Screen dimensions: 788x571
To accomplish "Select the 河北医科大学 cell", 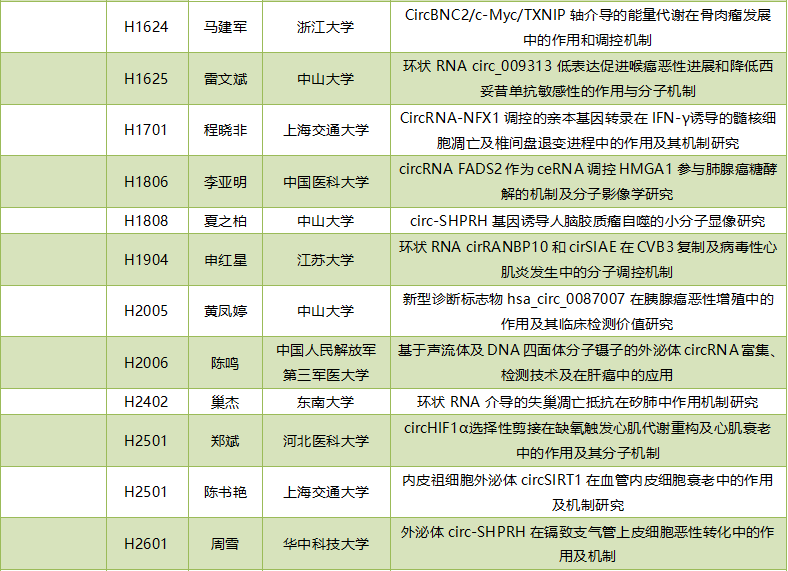I will (x=326, y=441).
